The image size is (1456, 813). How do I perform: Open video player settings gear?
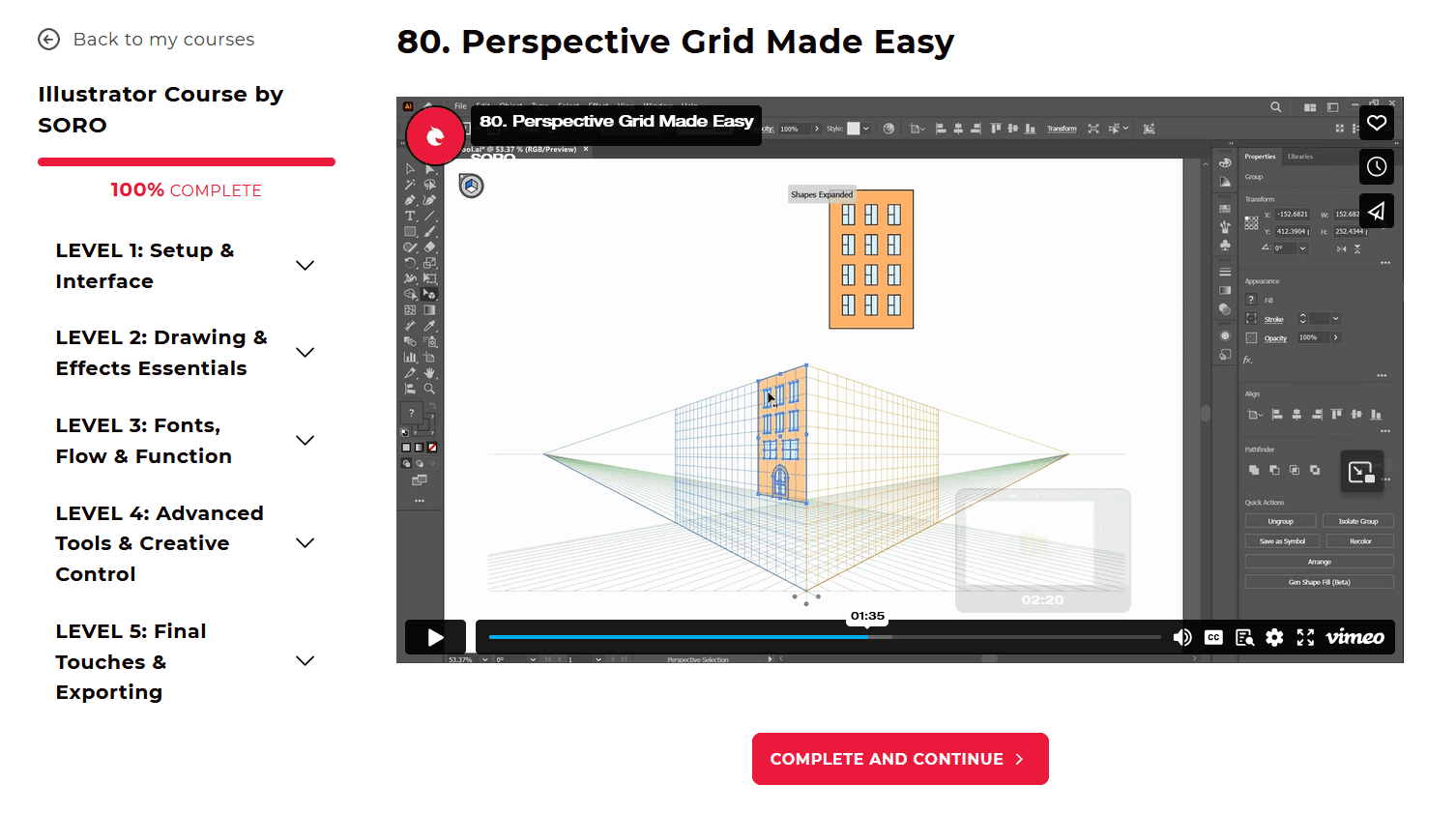point(1274,637)
